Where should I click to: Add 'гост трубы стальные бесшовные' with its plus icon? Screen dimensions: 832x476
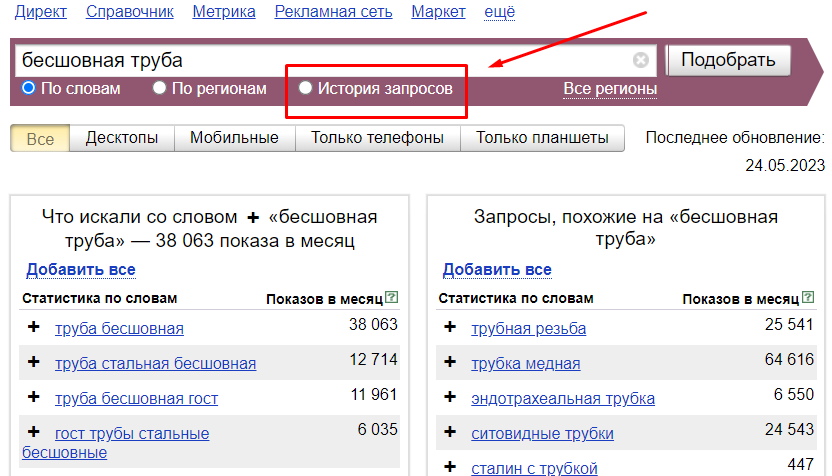33,432
